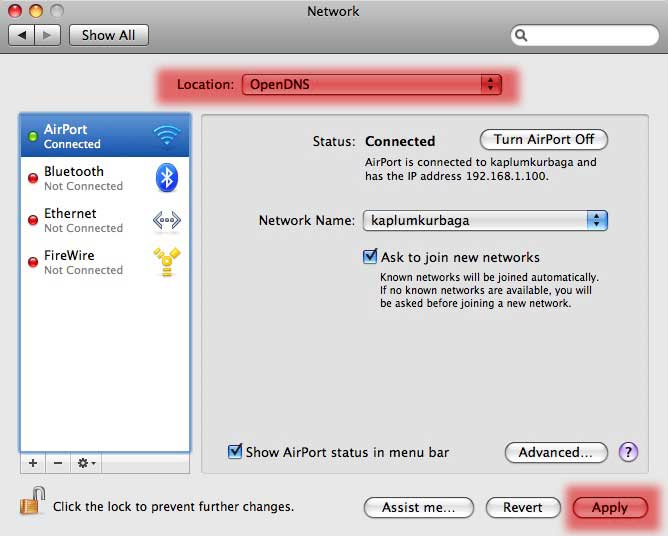Click Revert button
The image size is (668, 536).
pos(523,507)
